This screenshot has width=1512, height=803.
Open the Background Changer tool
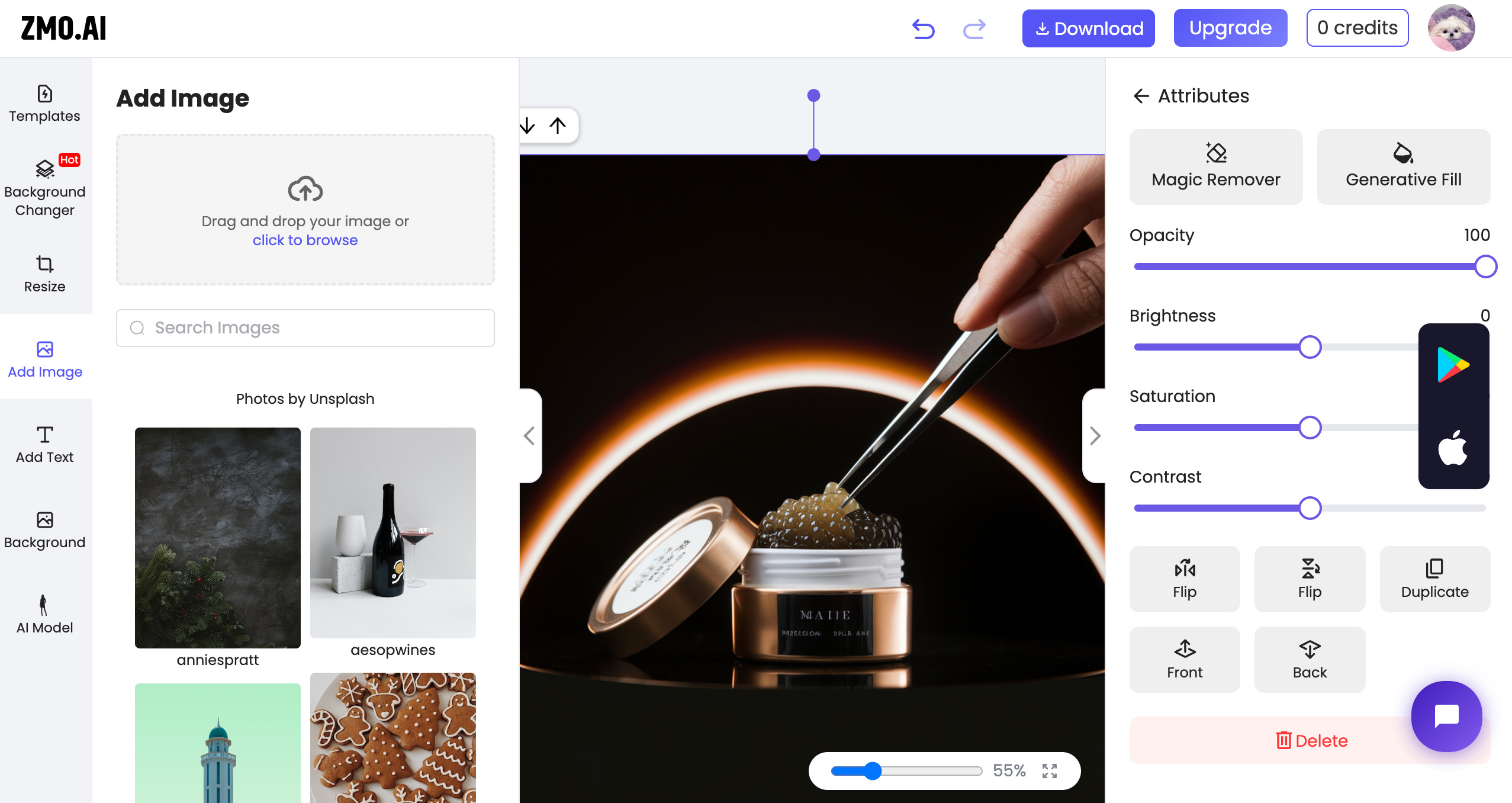pyautogui.click(x=45, y=188)
